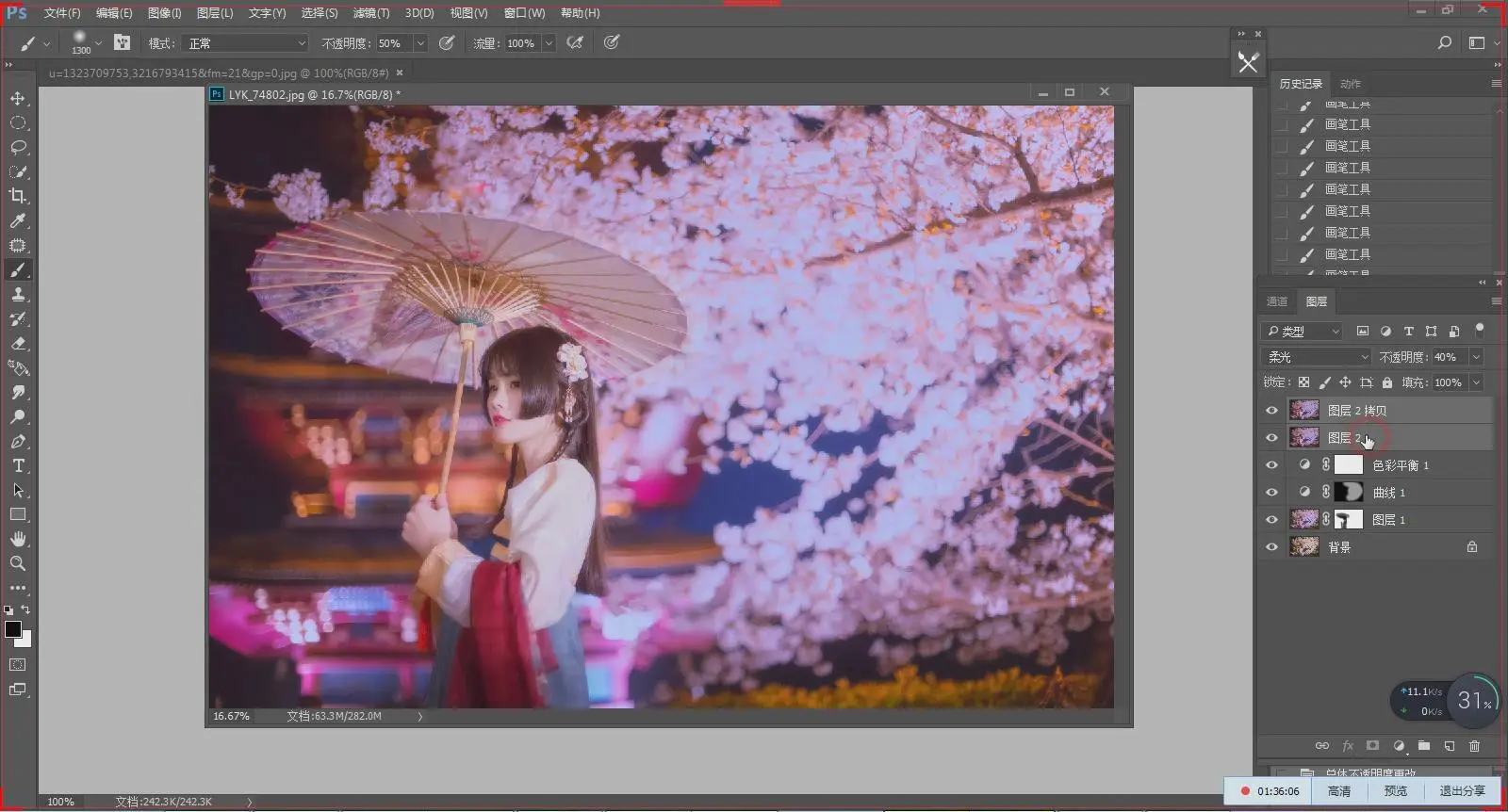Open the 滤镜(T) menu
Image resolution: width=1508 pixels, height=812 pixels.
[370, 13]
